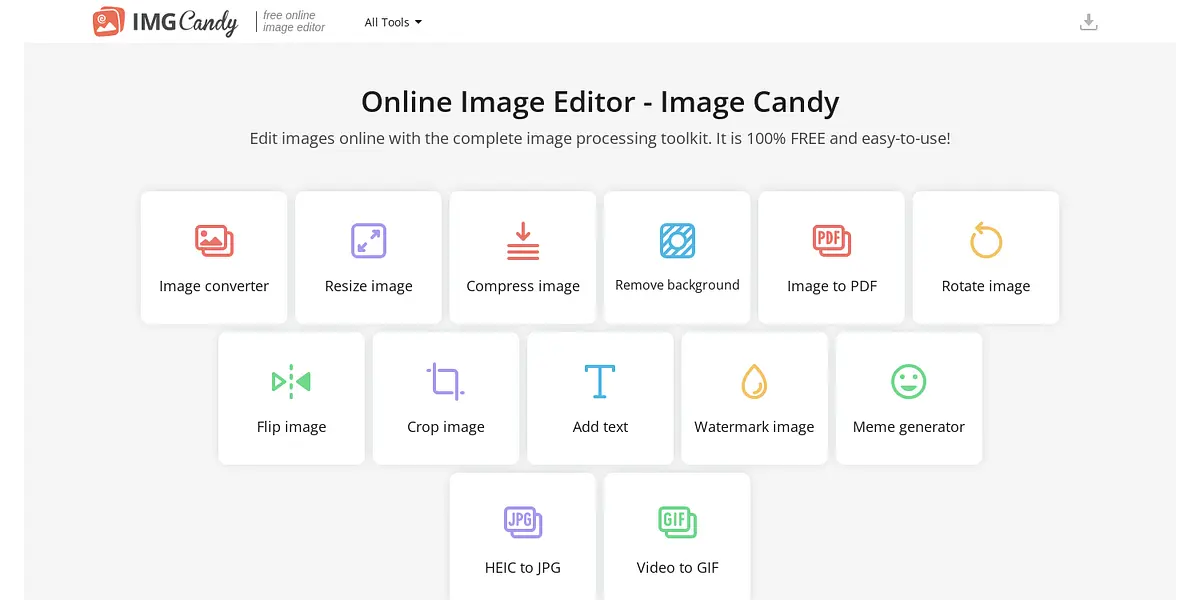Image resolution: width=1200 pixels, height=600 pixels.
Task: Open the Image to PDF icon
Action: pos(831,241)
